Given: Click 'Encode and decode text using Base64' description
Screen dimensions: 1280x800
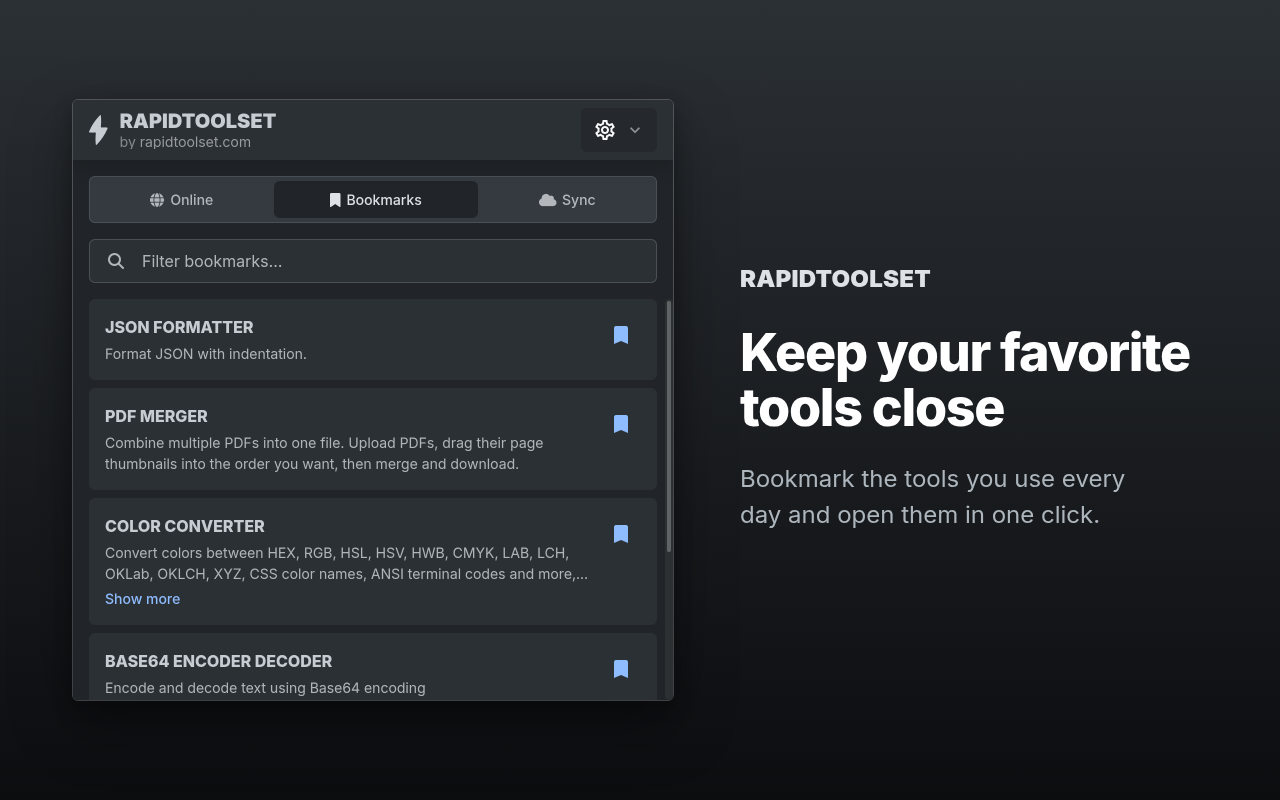Looking at the screenshot, I should point(265,688).
